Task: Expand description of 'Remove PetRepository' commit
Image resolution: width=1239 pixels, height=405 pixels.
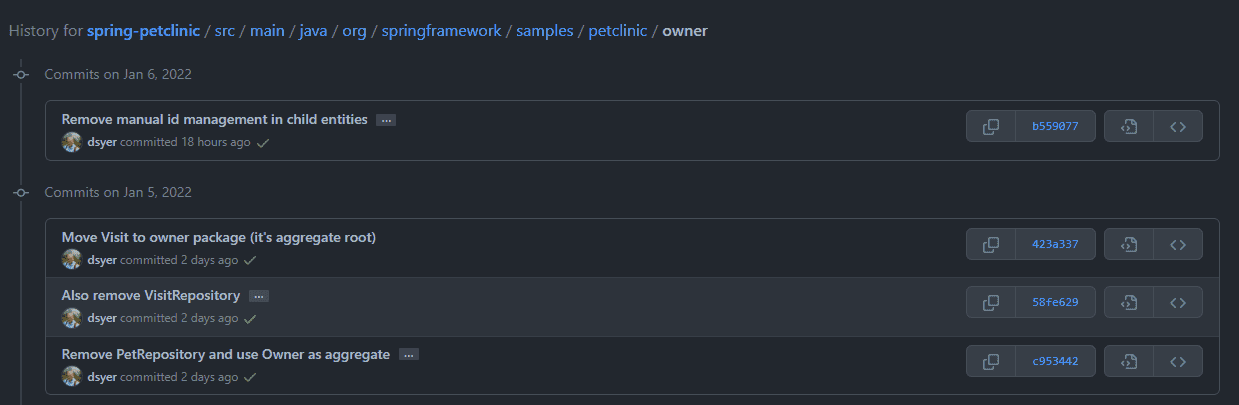Action: pos(408,354)
